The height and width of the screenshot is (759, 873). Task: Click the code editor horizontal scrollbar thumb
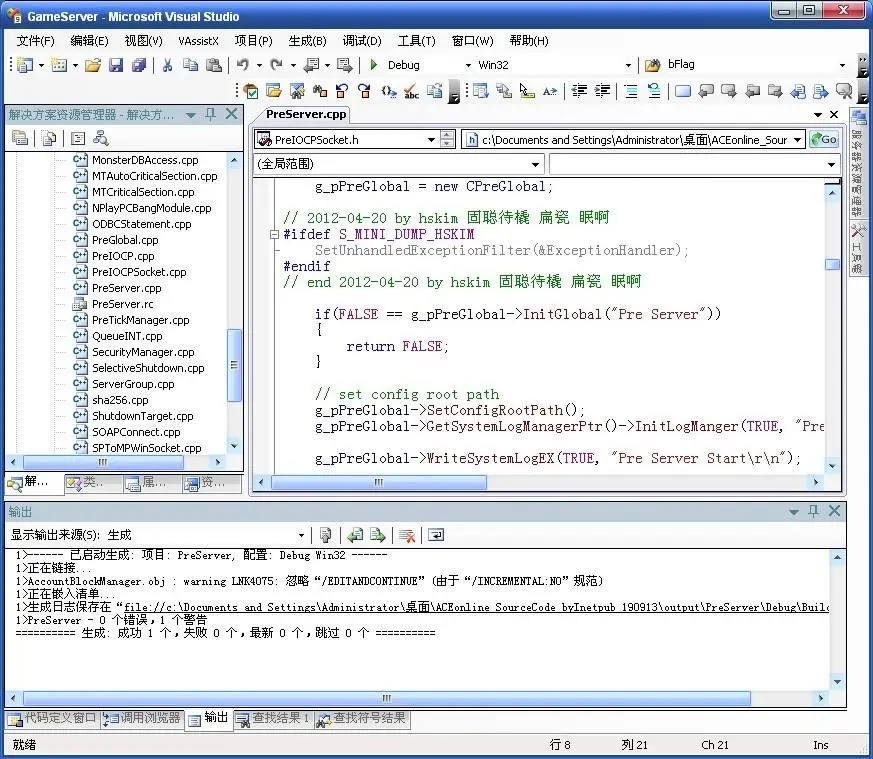tap(379, 482)
